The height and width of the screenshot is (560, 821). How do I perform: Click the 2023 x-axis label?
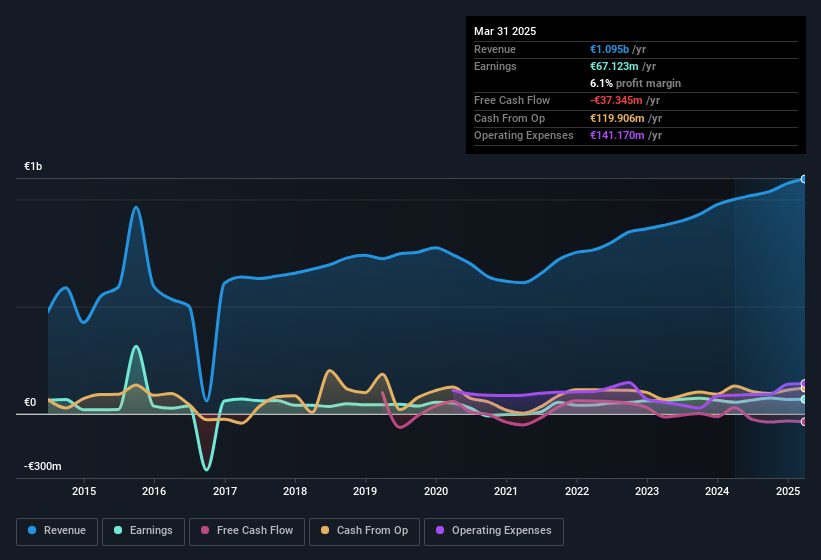647,491
